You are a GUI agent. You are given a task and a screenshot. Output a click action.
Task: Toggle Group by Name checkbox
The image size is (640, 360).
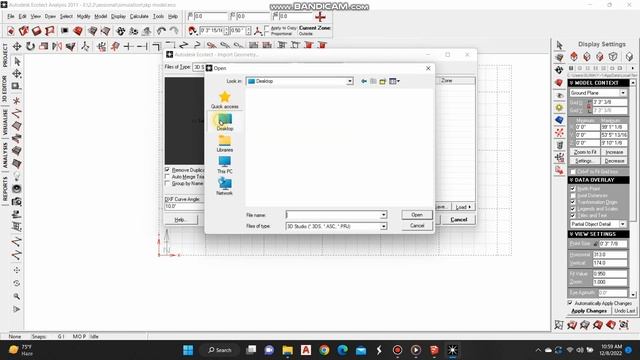point(167,184)
